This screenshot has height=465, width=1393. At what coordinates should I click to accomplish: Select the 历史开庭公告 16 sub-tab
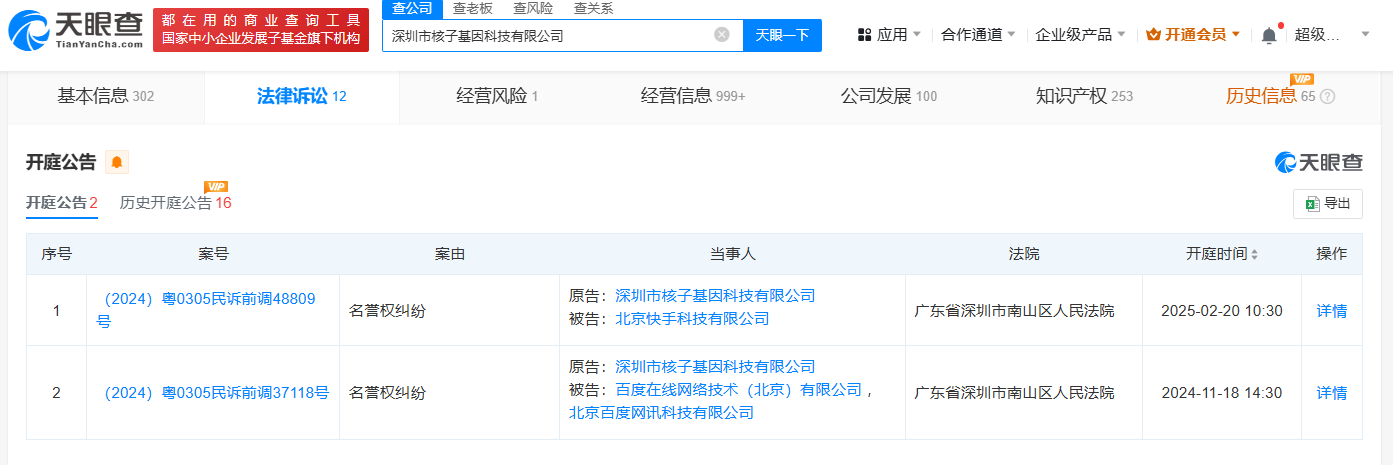[x=176, y=203]
